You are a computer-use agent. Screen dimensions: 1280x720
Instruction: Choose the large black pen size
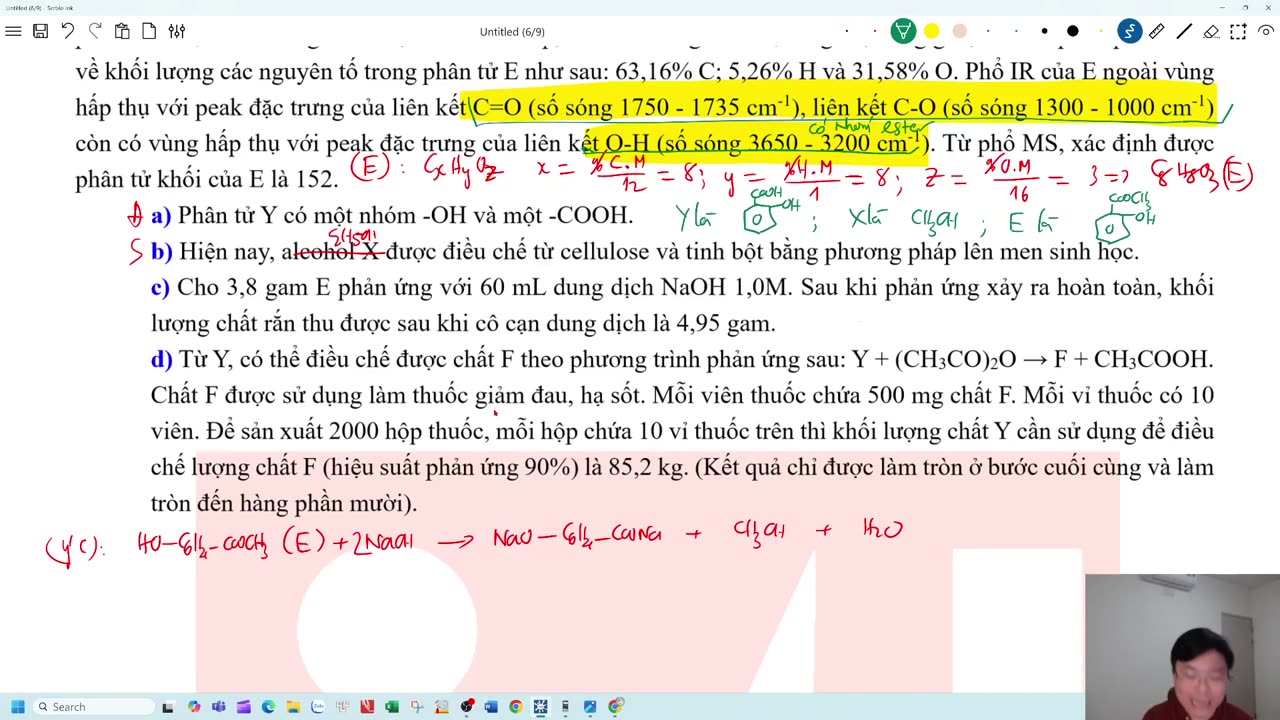[x=1072, y=31]
